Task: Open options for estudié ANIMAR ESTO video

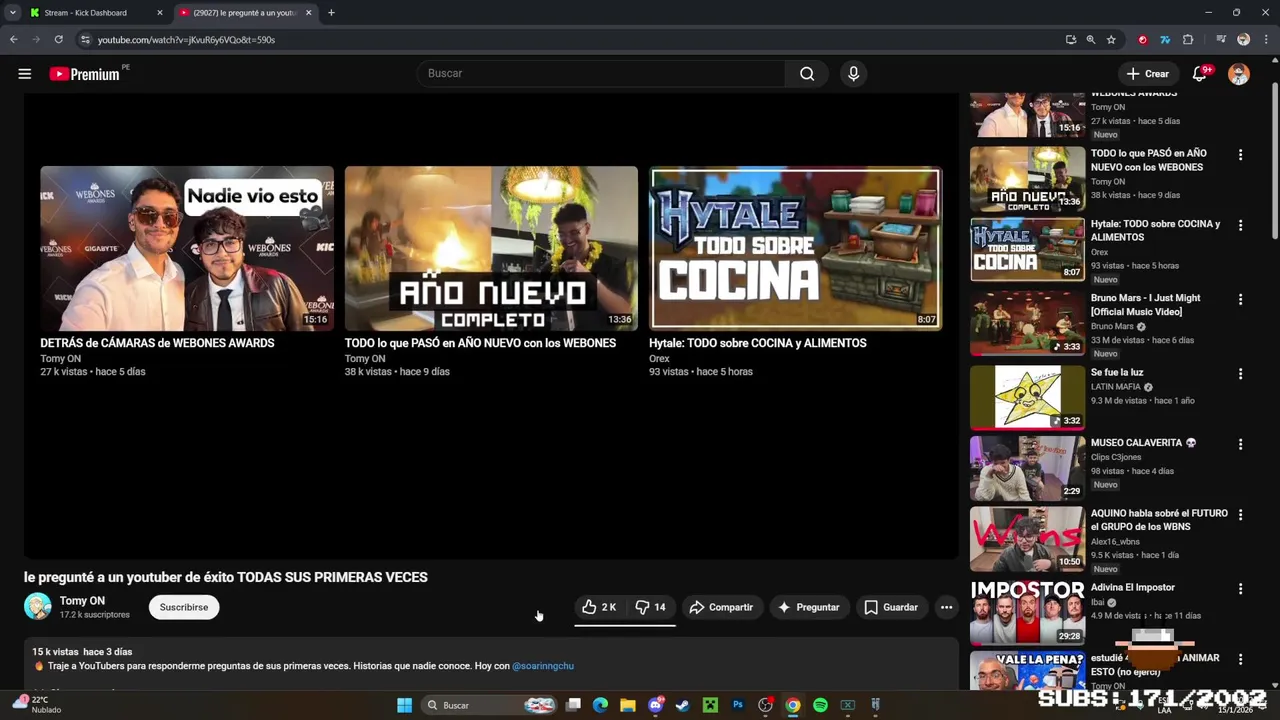Action: pos(1240,659)
